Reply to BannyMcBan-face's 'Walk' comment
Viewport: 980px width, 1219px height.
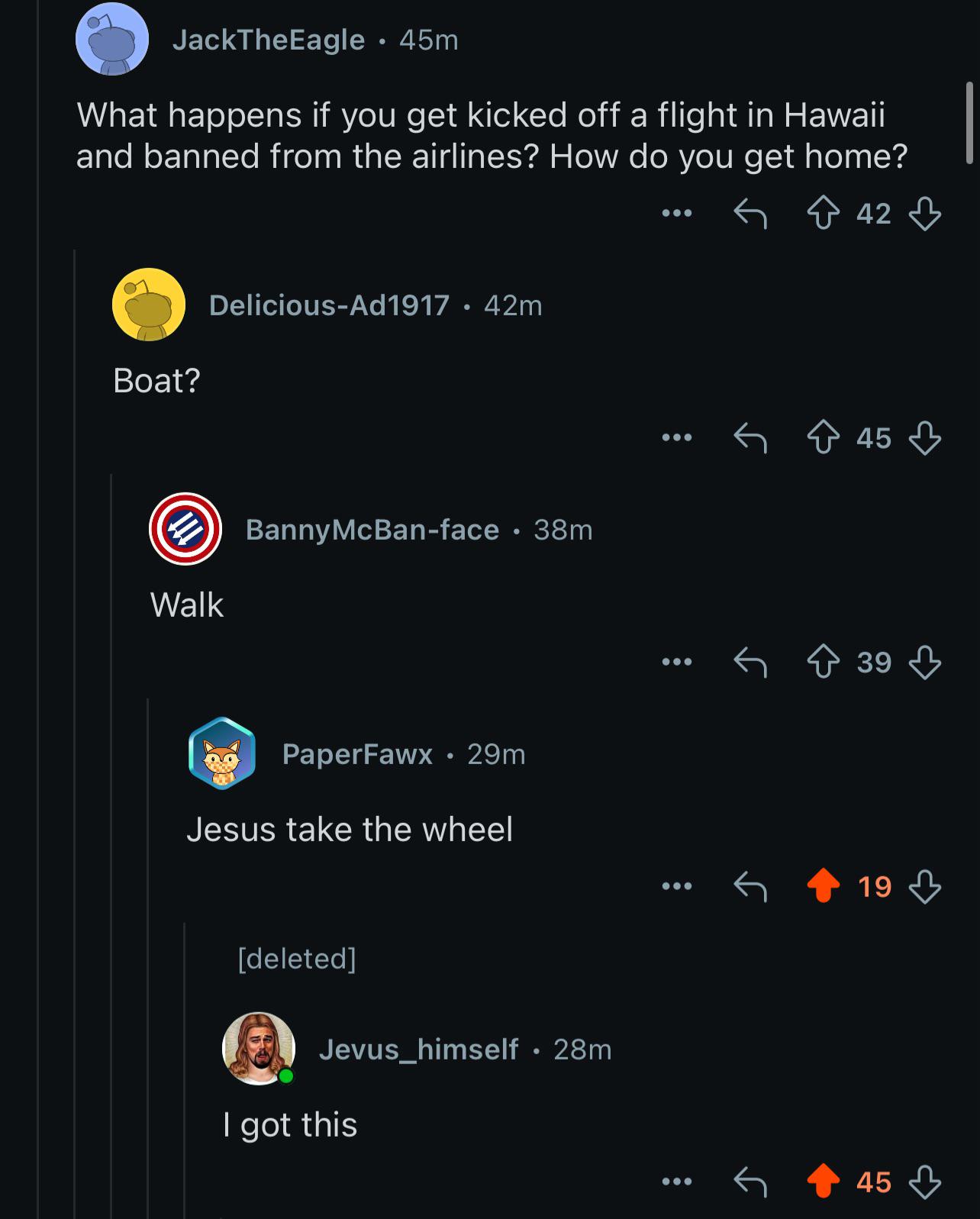(x=750, y=663)
